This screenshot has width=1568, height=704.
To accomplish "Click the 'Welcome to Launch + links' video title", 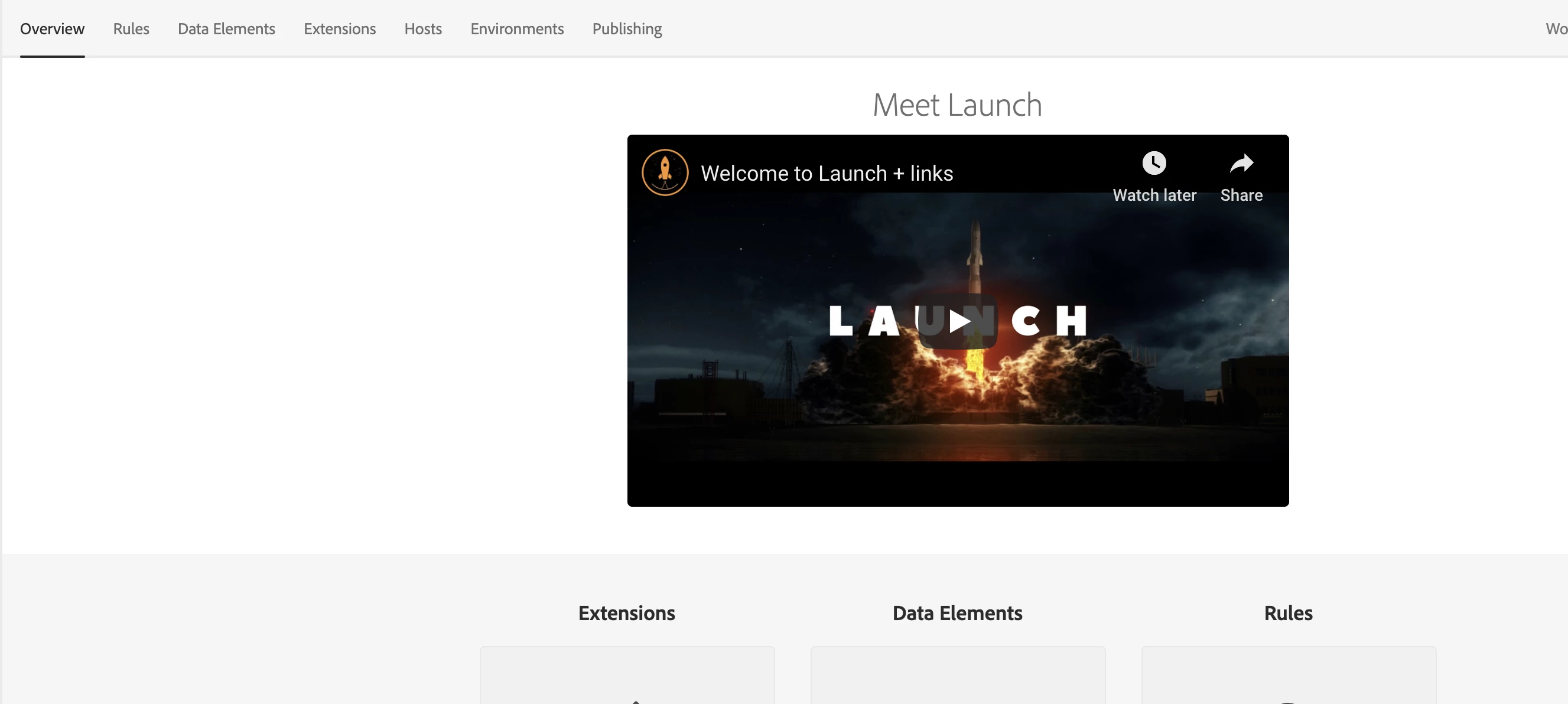I will point(826,174).
